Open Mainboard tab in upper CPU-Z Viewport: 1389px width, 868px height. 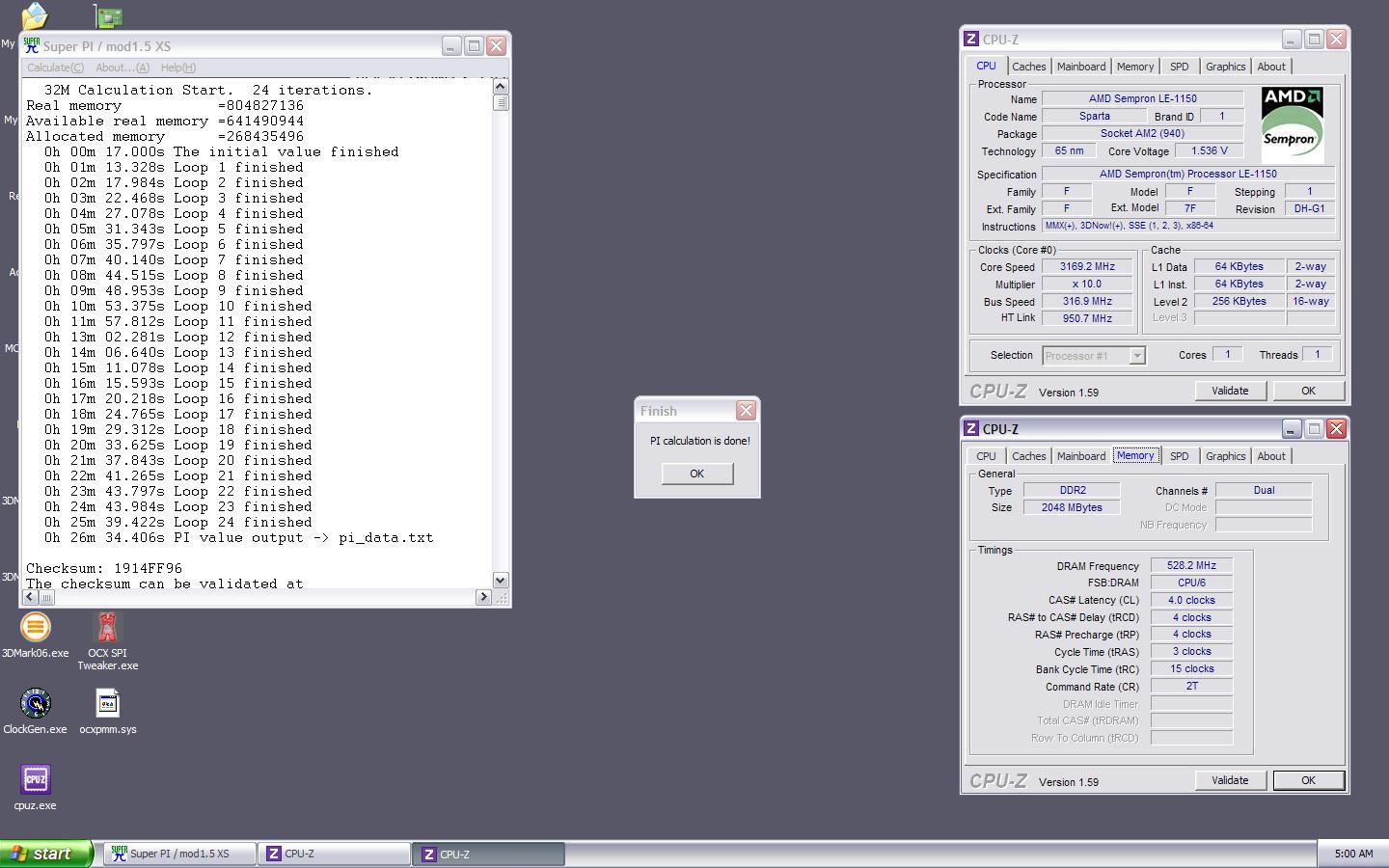click(x=1081, y=67)
